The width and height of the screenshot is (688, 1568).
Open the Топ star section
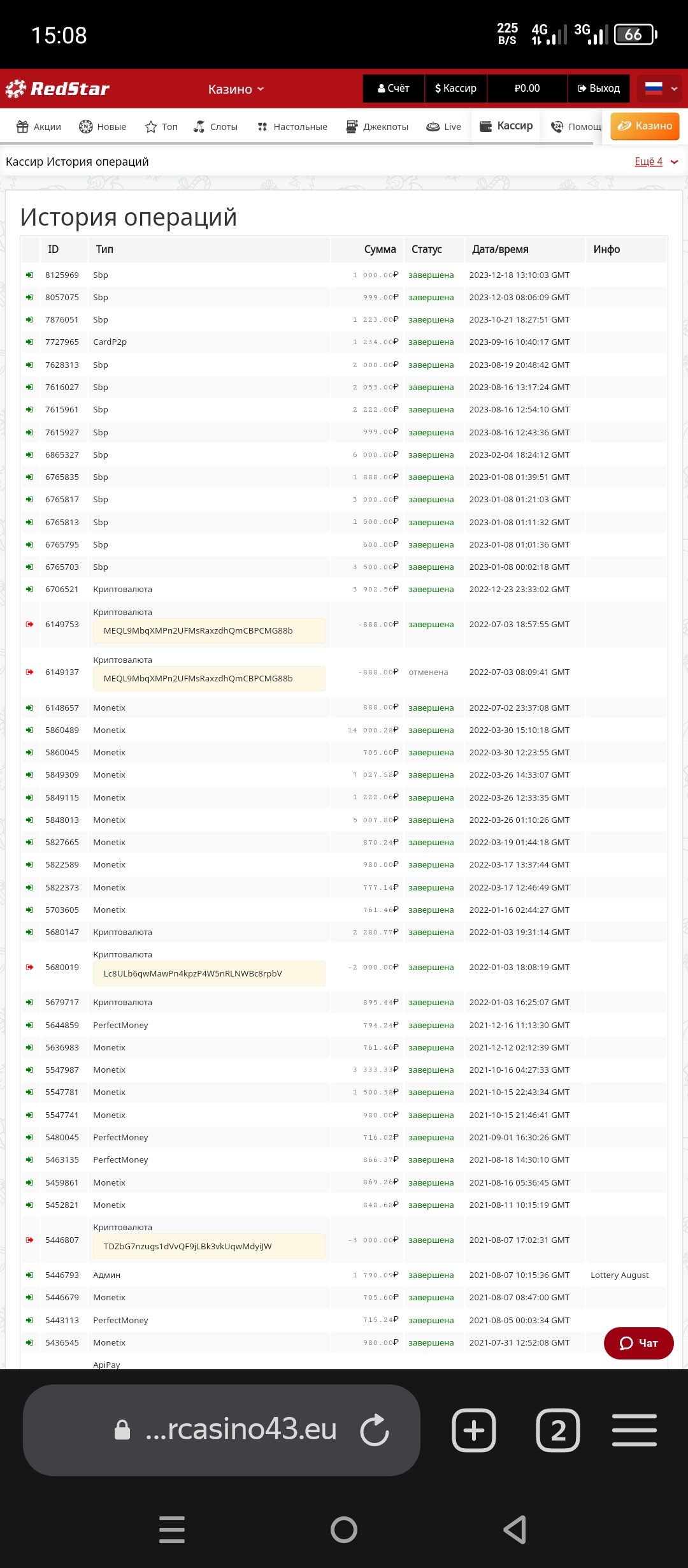(161, 127)
